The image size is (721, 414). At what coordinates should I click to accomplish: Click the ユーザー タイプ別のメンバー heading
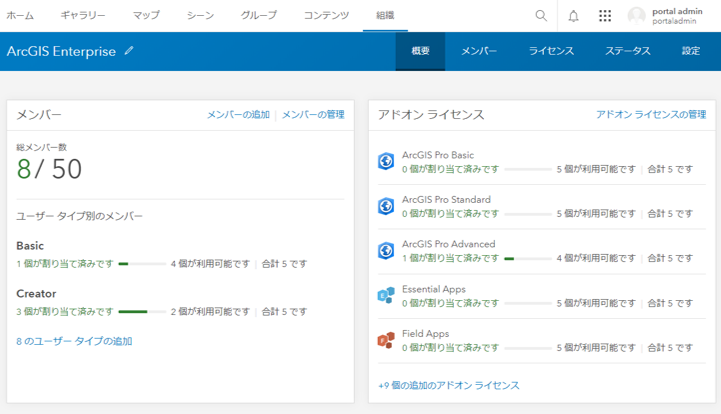click(80, 216)
